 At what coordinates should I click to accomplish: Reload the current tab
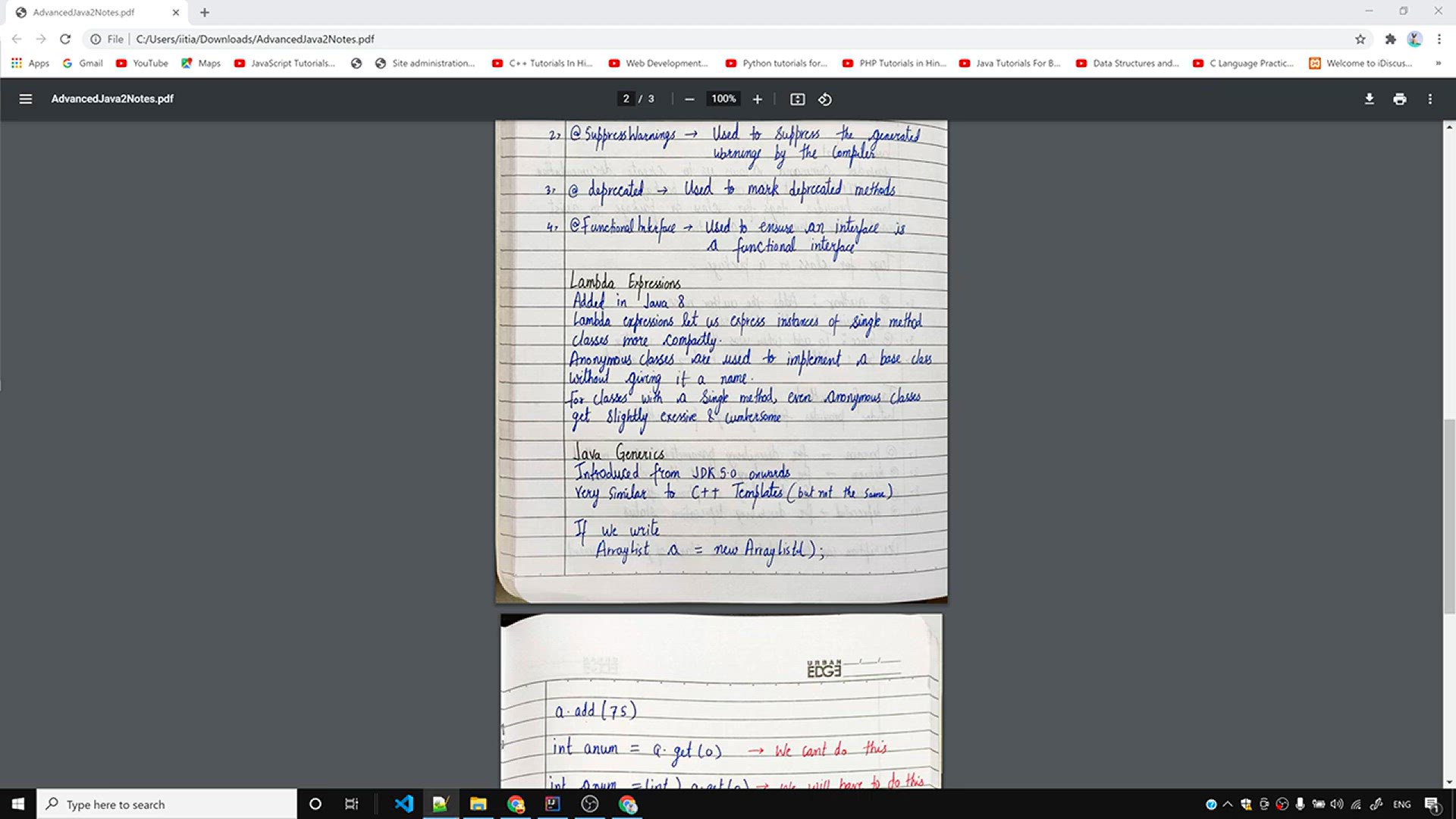pos(65,39)
